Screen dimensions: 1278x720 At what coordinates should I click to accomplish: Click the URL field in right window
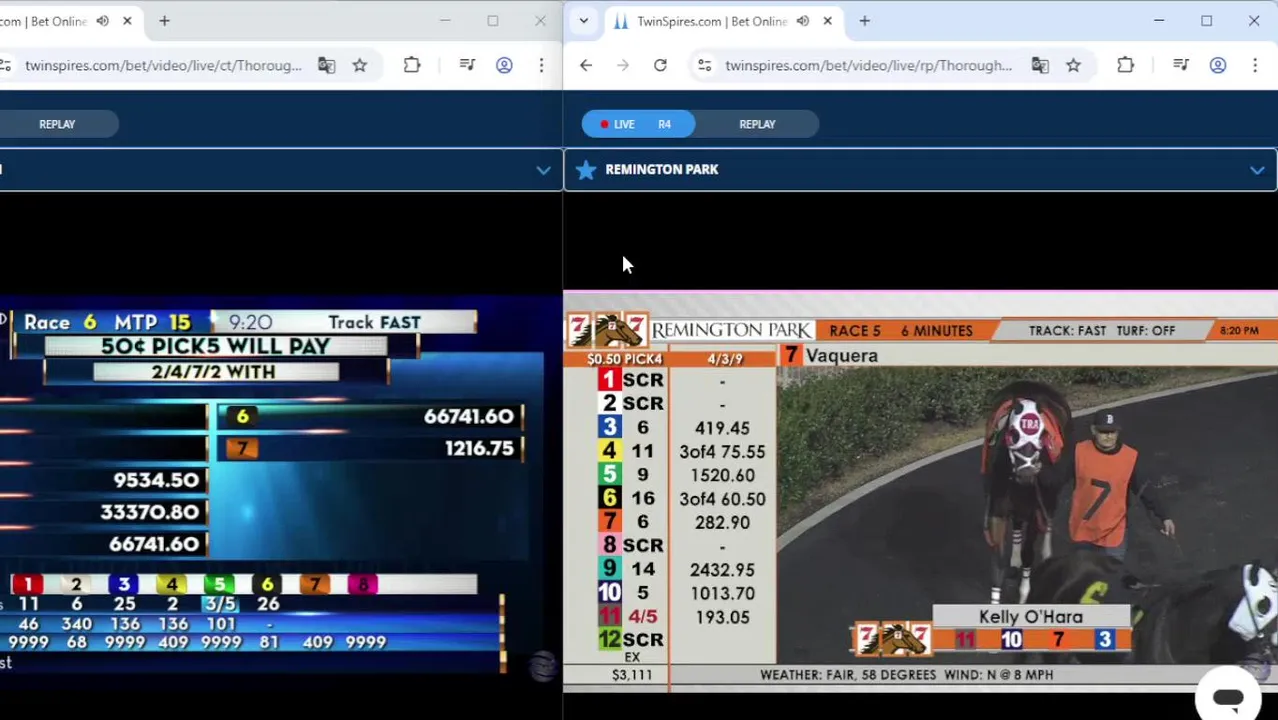pyautogui.click(x=868, y=65)
